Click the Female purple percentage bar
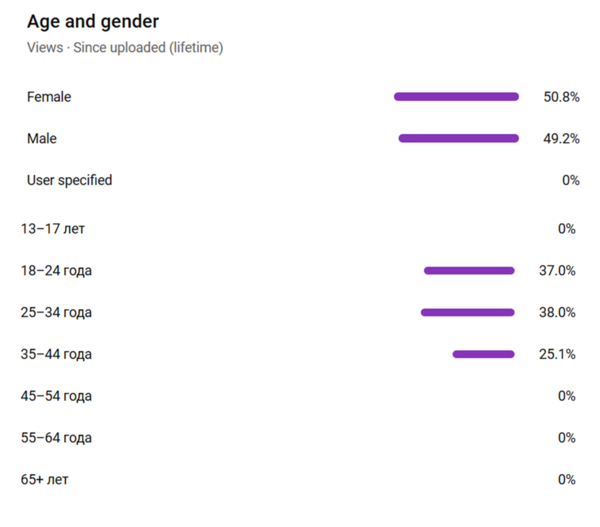600x527 pixels. [456, 97]
